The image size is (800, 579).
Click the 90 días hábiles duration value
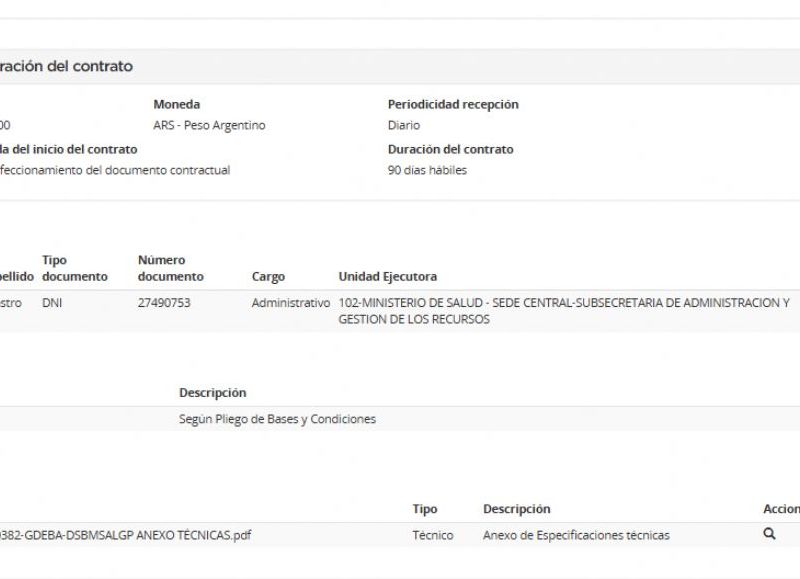[x=427, y=170]
